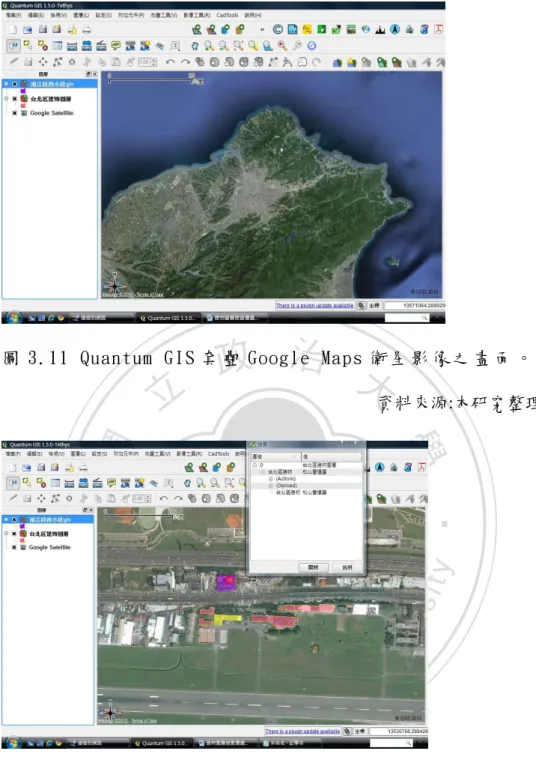Select Zoom Out magnifier in coastline window
536x757 pixels.
click(224, 46)
